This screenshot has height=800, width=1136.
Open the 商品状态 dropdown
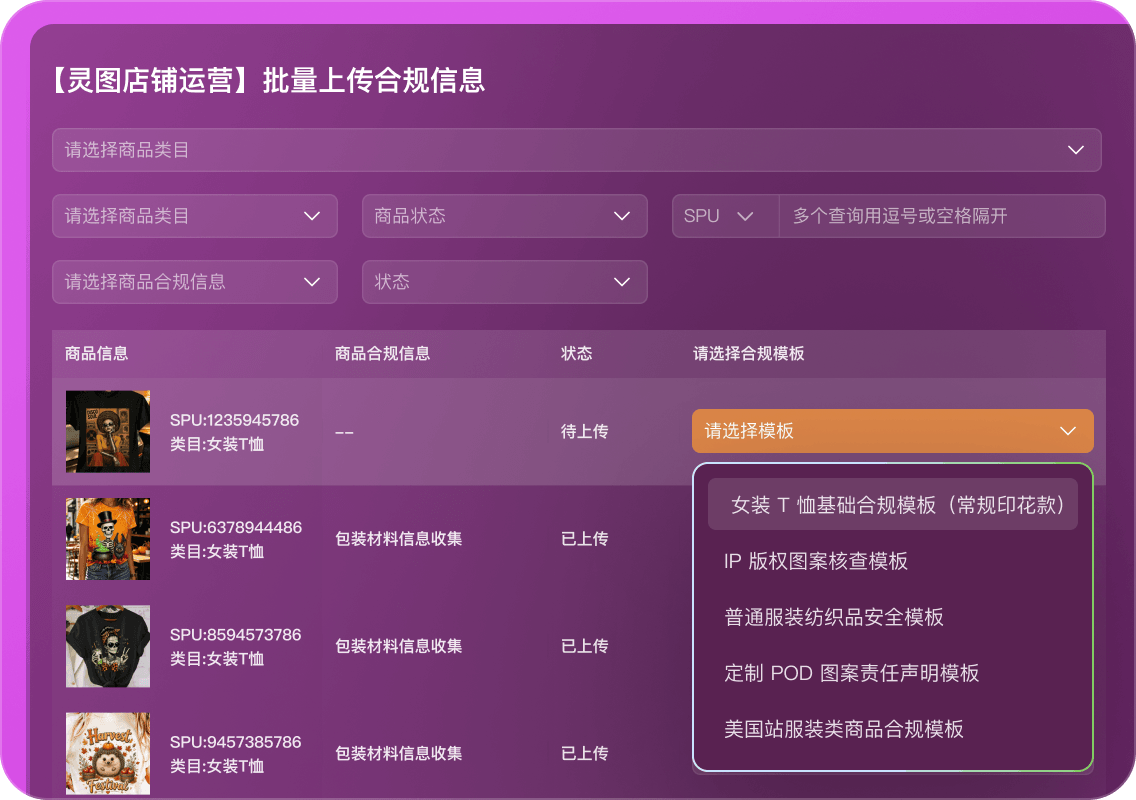click(x=504, y=216)
